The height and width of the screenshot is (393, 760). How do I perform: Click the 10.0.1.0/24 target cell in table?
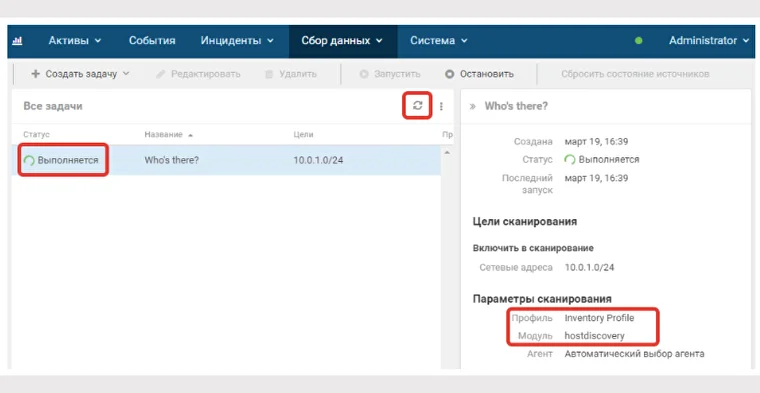click(318, 160)
